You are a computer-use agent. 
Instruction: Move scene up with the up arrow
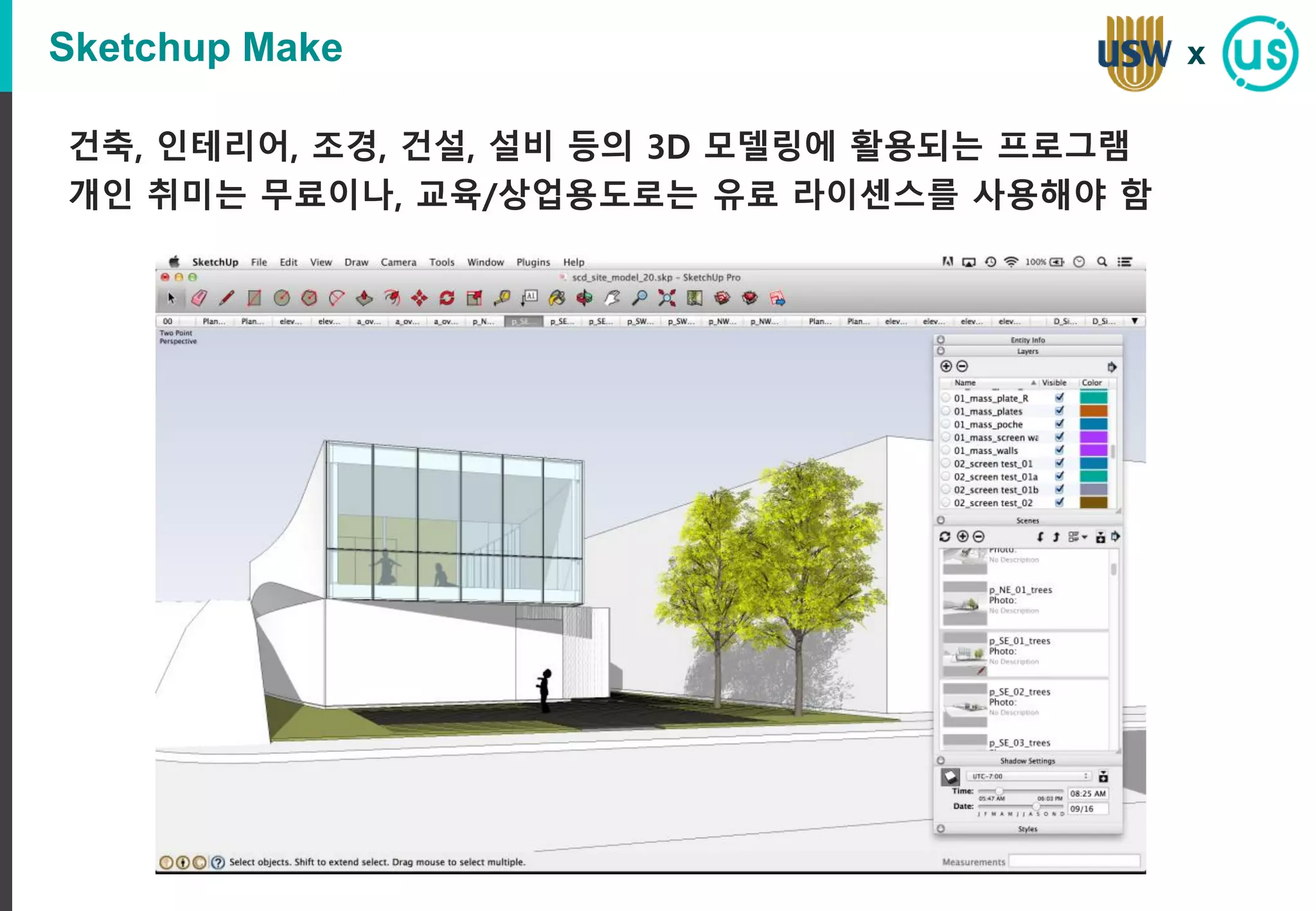tap(1056, 536)
